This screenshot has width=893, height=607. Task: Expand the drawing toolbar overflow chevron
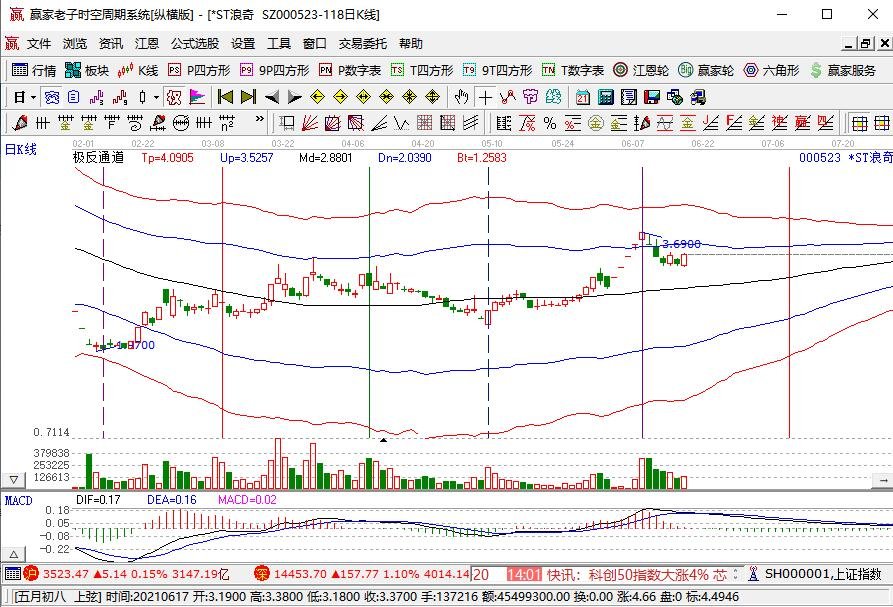(x=260, y=119)
